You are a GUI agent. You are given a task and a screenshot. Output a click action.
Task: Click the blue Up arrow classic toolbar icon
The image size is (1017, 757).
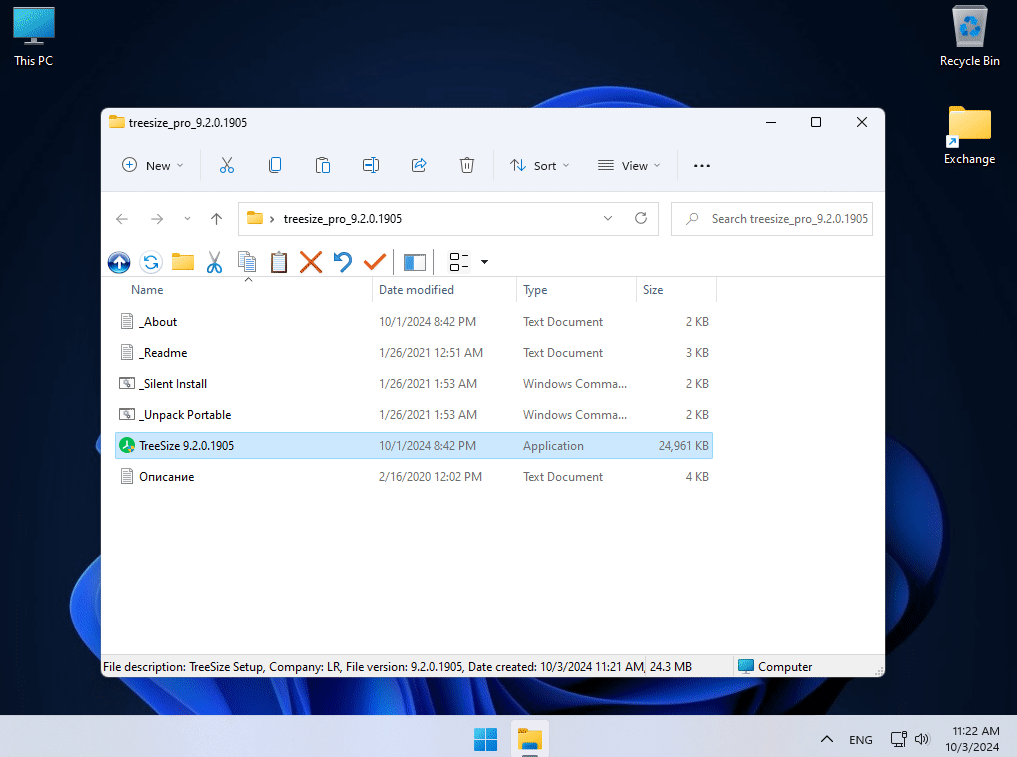tap(119, 262)
